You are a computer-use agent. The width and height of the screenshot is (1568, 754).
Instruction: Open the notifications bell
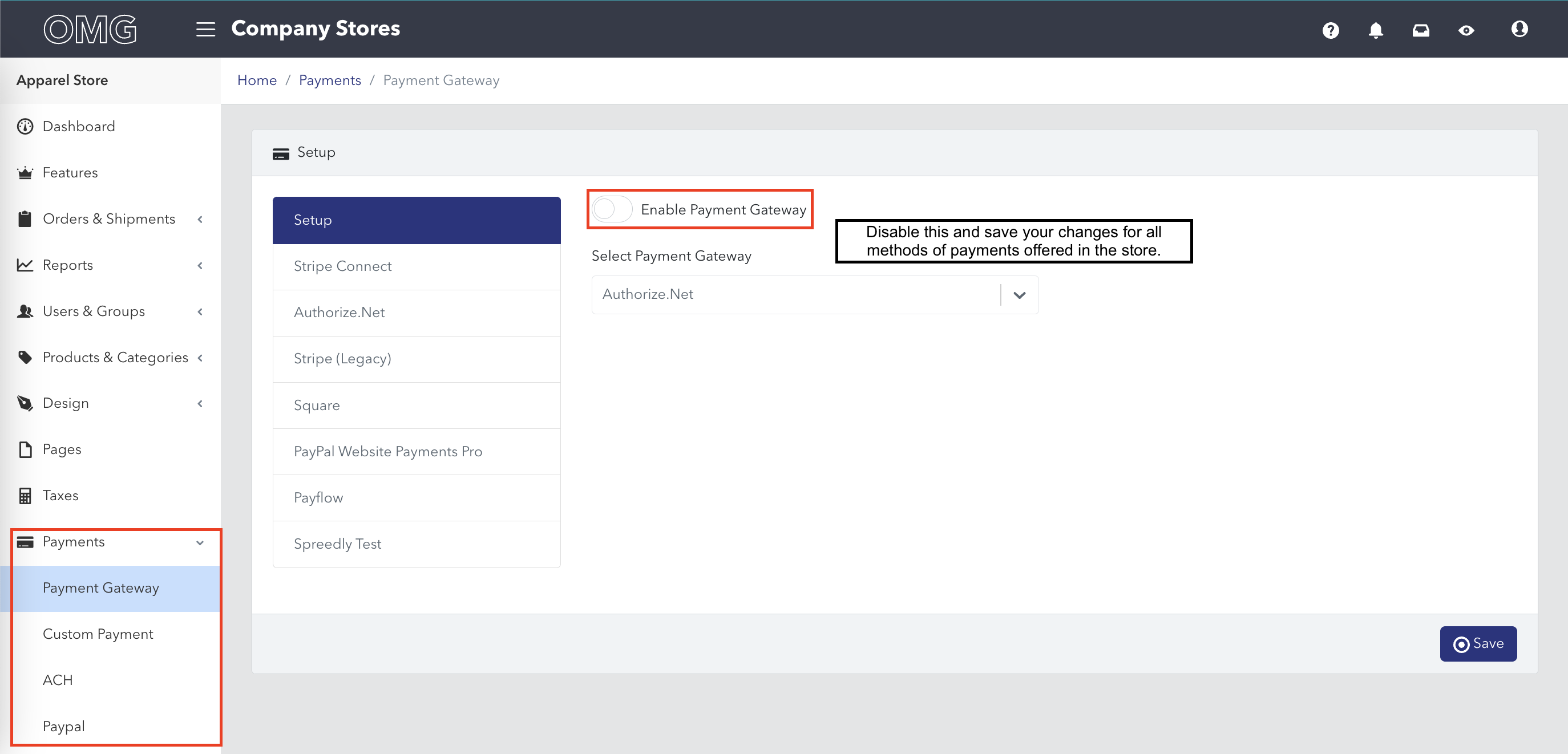pos(1376,30)
